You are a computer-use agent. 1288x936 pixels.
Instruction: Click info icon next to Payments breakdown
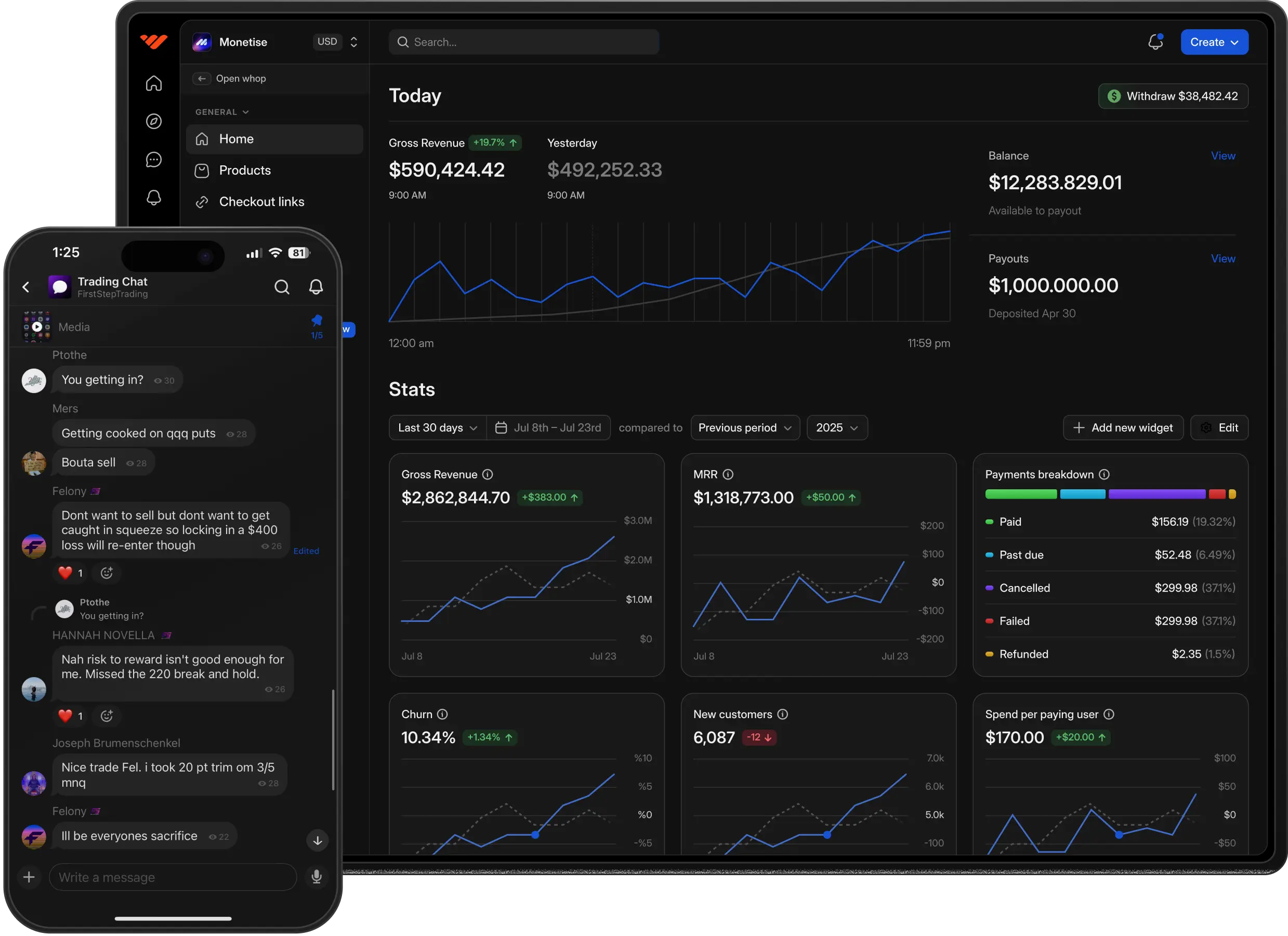point(1104,475)
